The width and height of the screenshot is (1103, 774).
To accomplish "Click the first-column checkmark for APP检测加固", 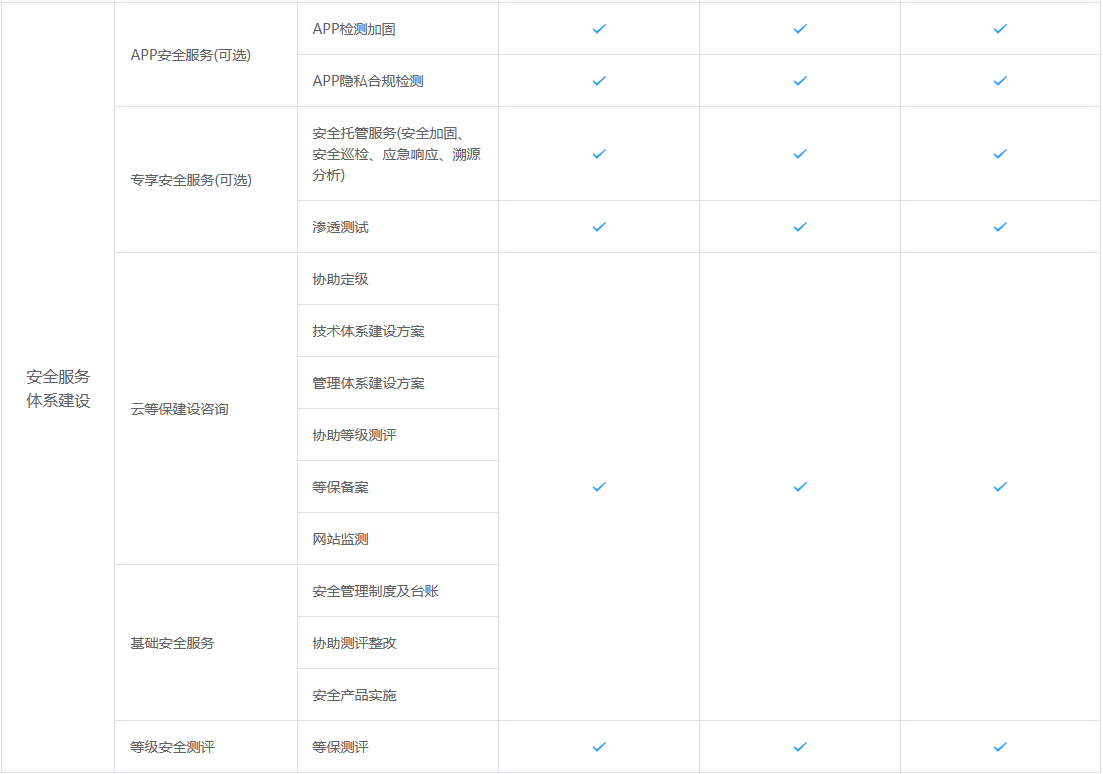I will pyautogui.click(x=599, y=29).
